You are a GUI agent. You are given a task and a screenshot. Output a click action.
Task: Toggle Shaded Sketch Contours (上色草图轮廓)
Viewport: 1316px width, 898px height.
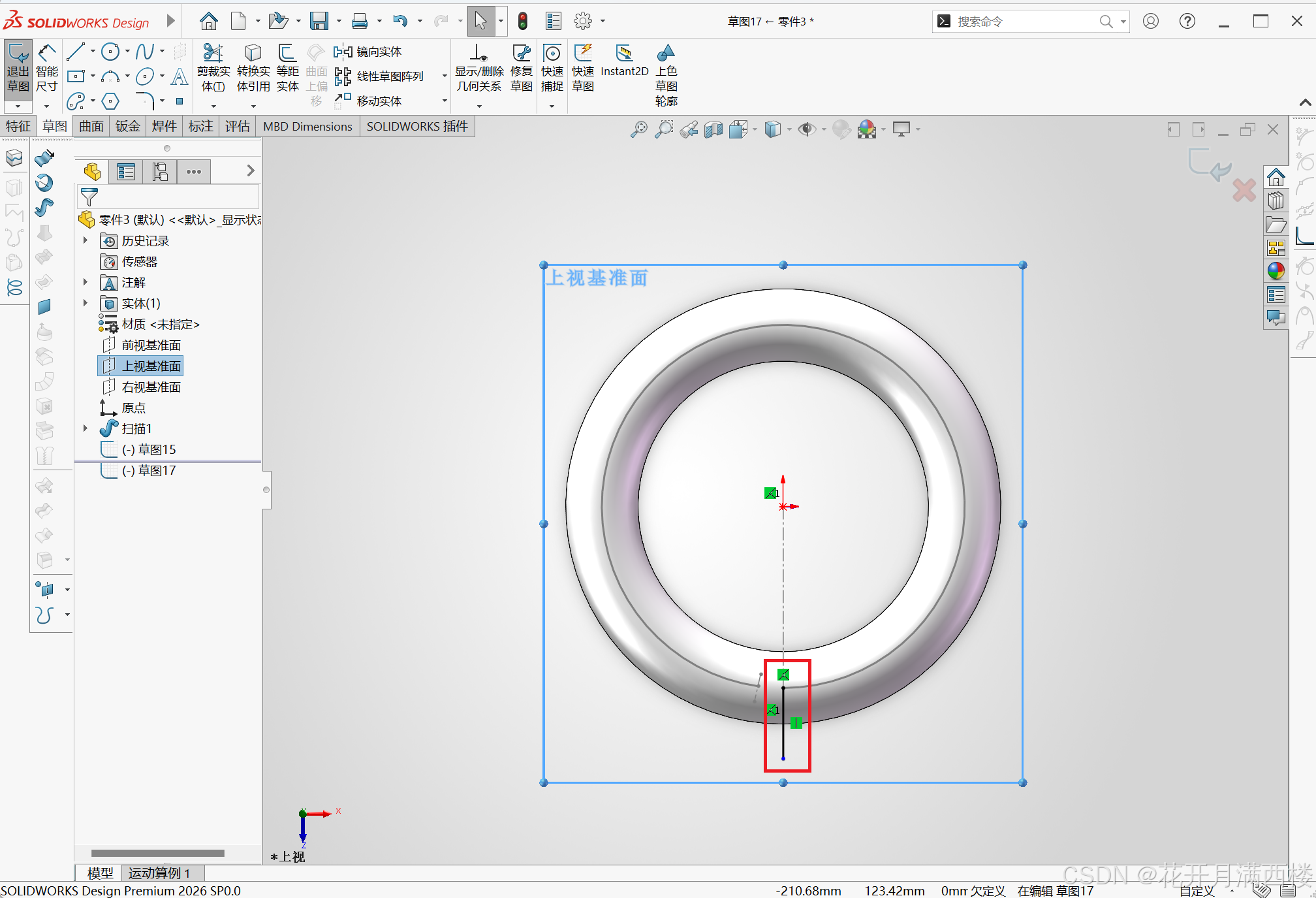click(x=666, y=75)
